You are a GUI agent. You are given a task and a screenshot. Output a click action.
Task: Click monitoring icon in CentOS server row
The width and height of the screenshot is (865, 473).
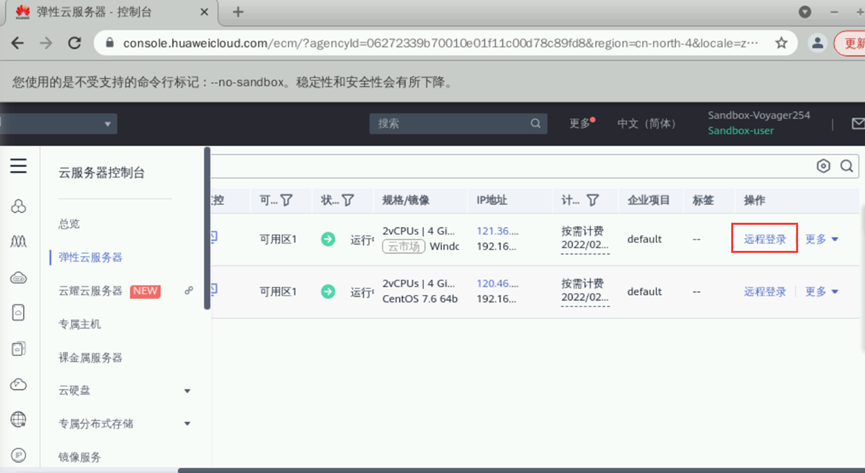[x=213, y=289]
